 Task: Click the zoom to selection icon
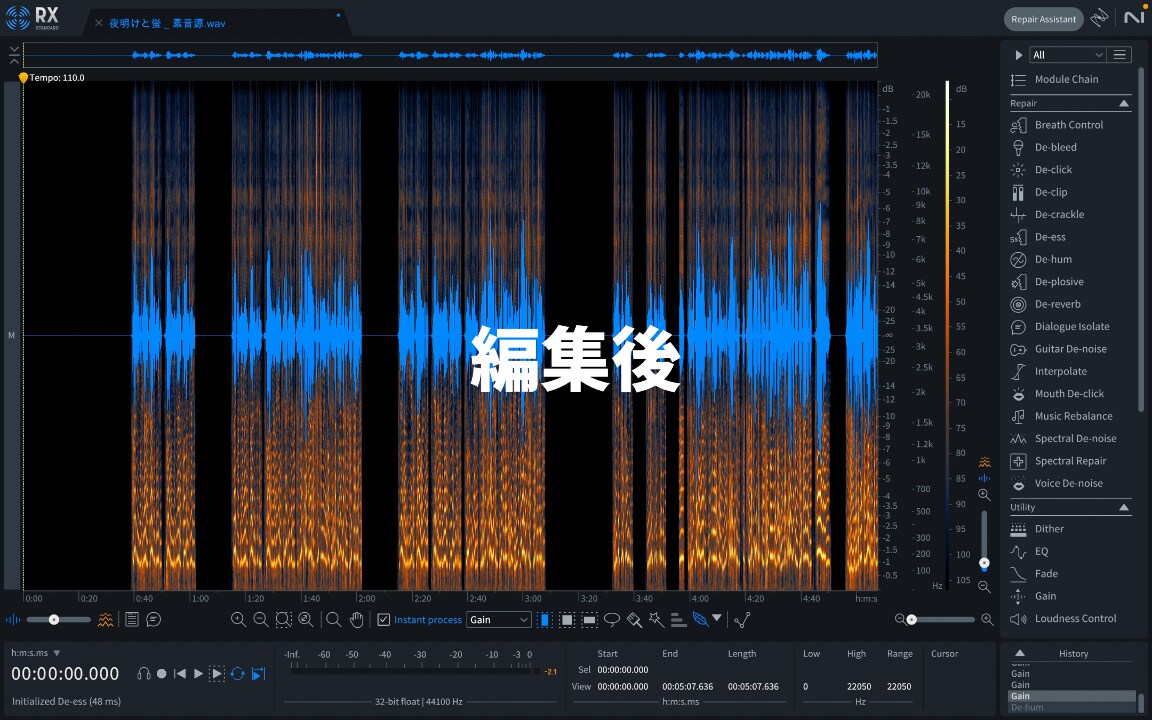click(284, 620)
